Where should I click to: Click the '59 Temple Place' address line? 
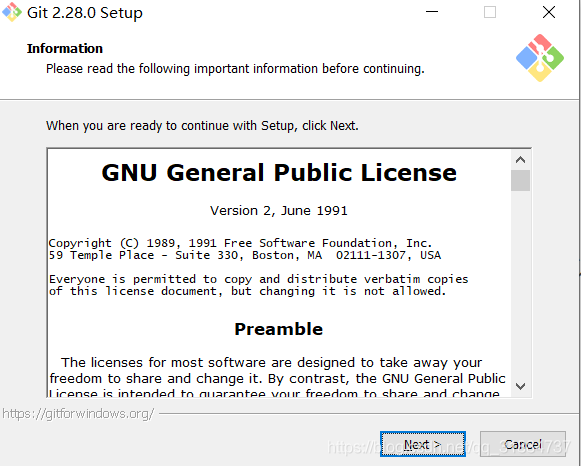click(245, 255)
